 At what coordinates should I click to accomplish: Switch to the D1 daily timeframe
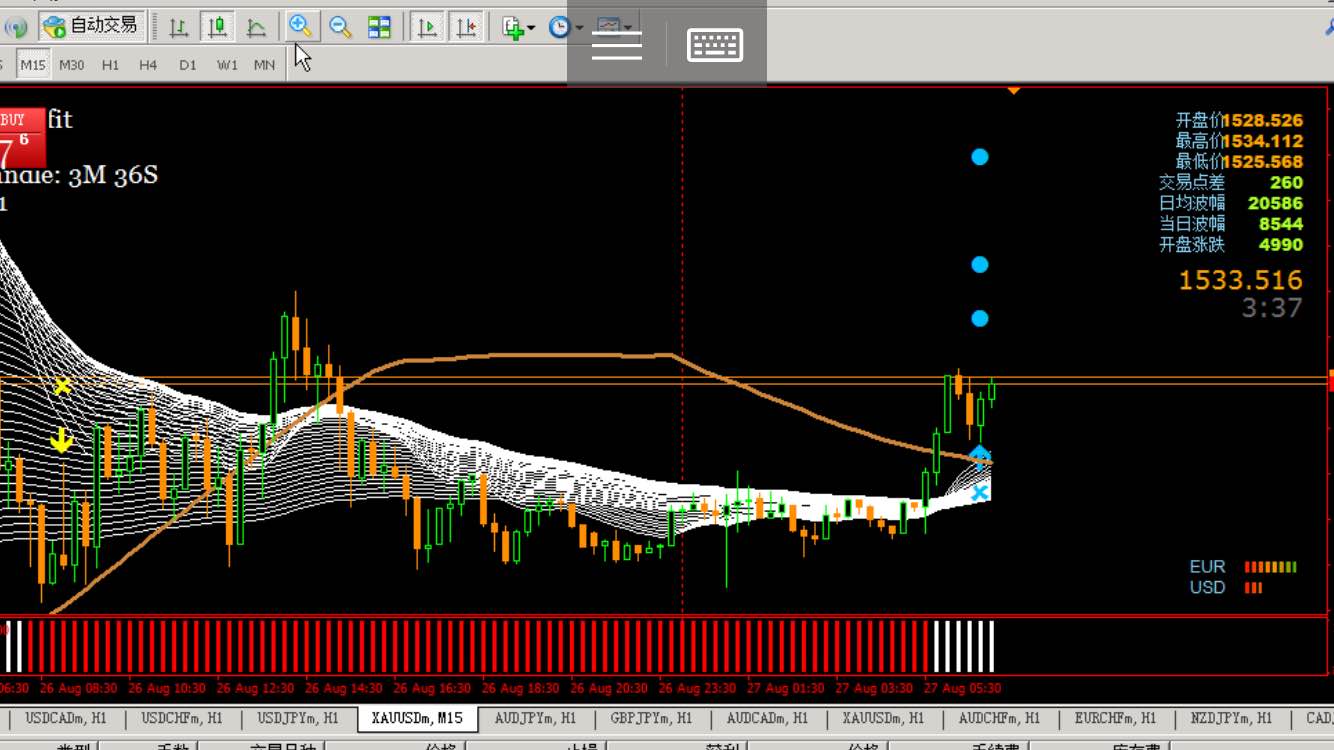[188, 65]
